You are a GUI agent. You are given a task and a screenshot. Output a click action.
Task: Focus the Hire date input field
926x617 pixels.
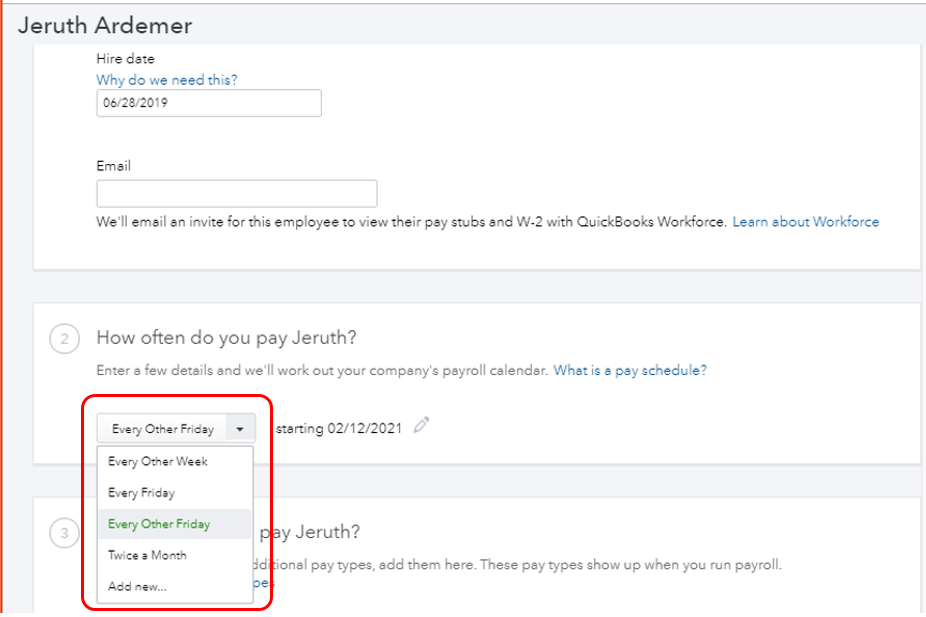tap(209, 103)
